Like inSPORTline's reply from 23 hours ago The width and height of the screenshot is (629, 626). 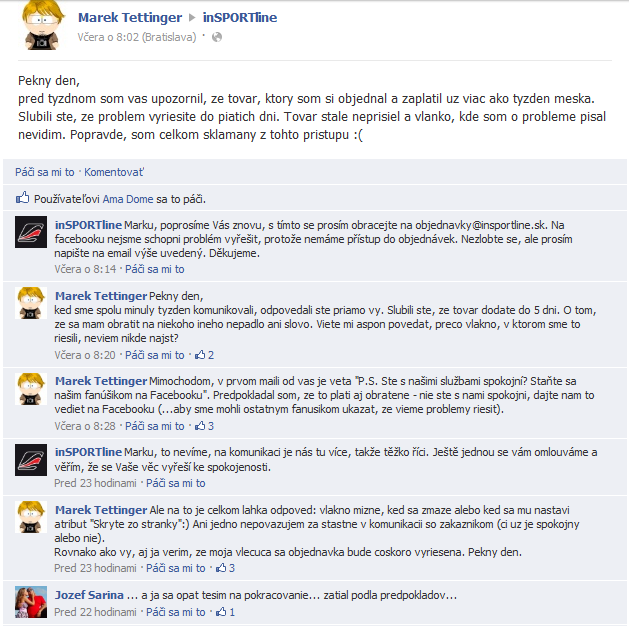pyautogui.click(x=175, y=483)
